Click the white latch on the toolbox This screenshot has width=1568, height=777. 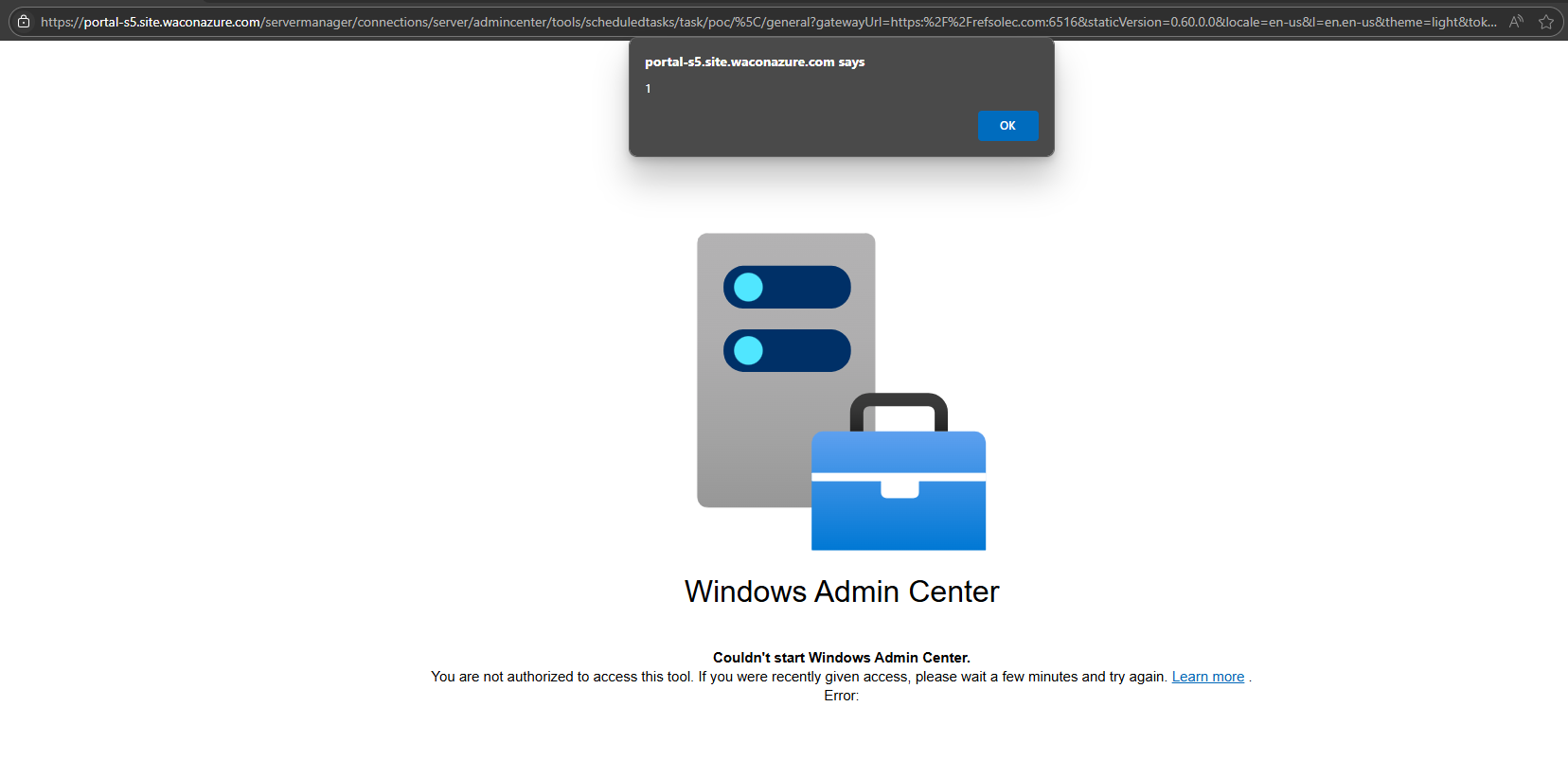(900, 489)
